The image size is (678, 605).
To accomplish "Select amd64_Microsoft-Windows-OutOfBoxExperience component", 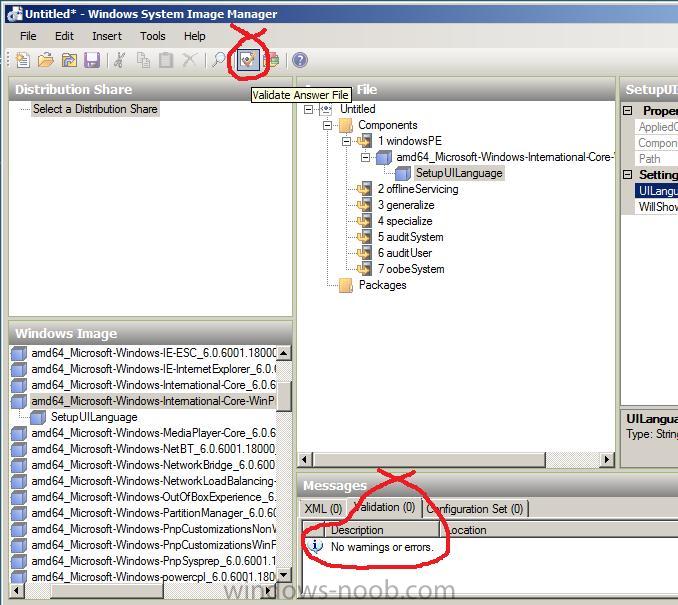I will coord(153,497).
